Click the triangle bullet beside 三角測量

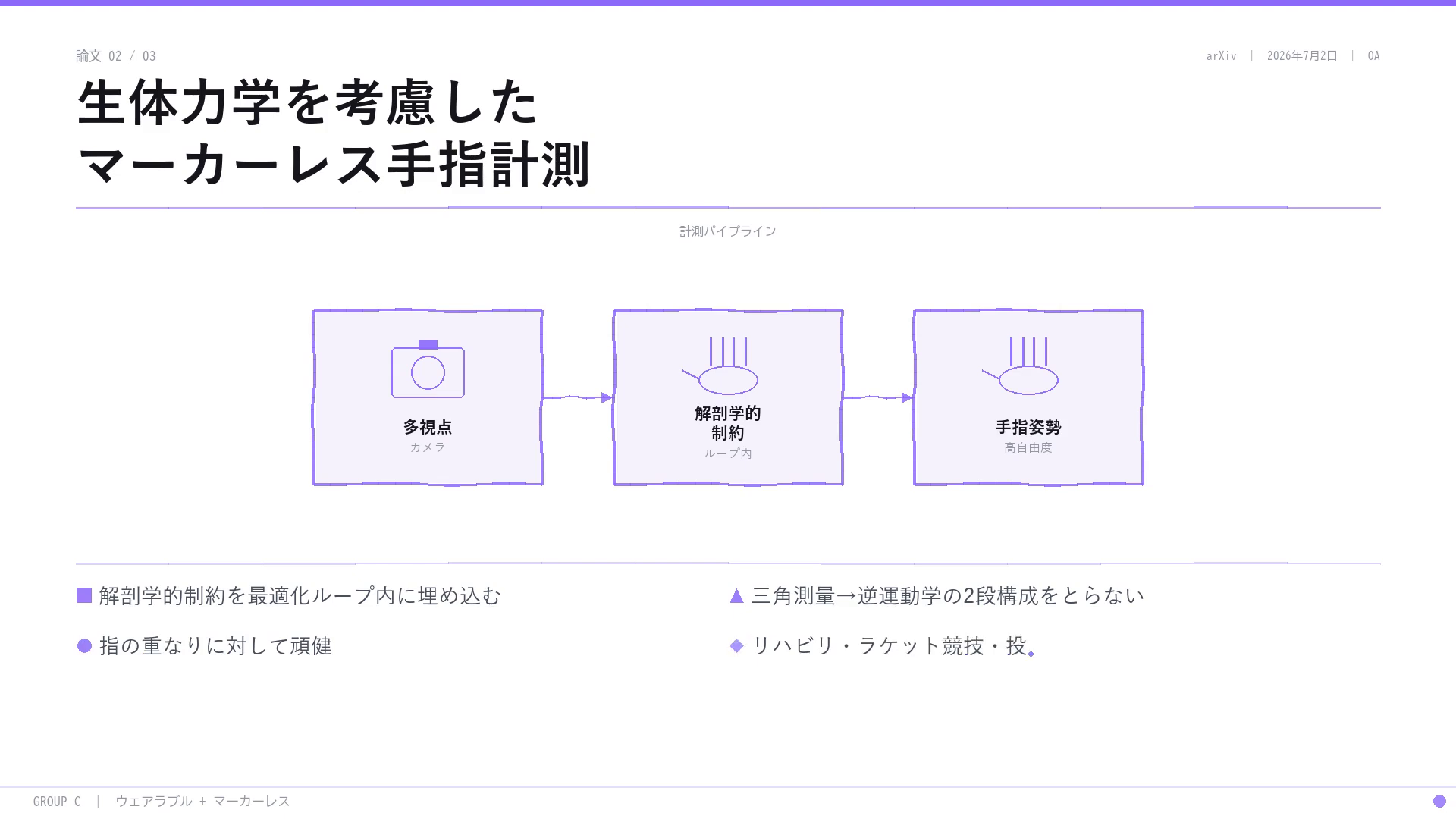click(x=736, y=596)
